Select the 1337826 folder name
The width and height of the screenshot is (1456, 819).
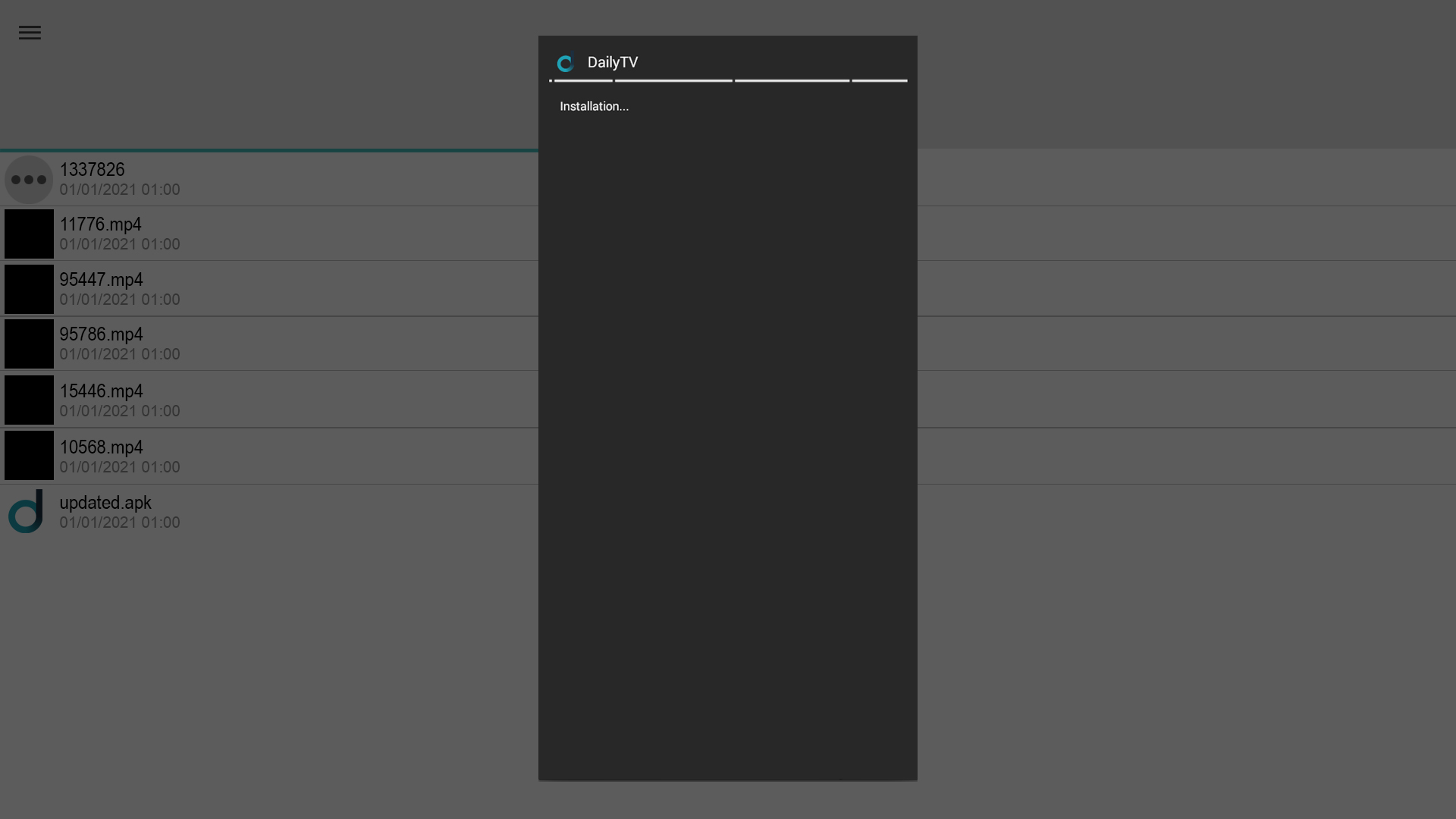tap(92, 170)
